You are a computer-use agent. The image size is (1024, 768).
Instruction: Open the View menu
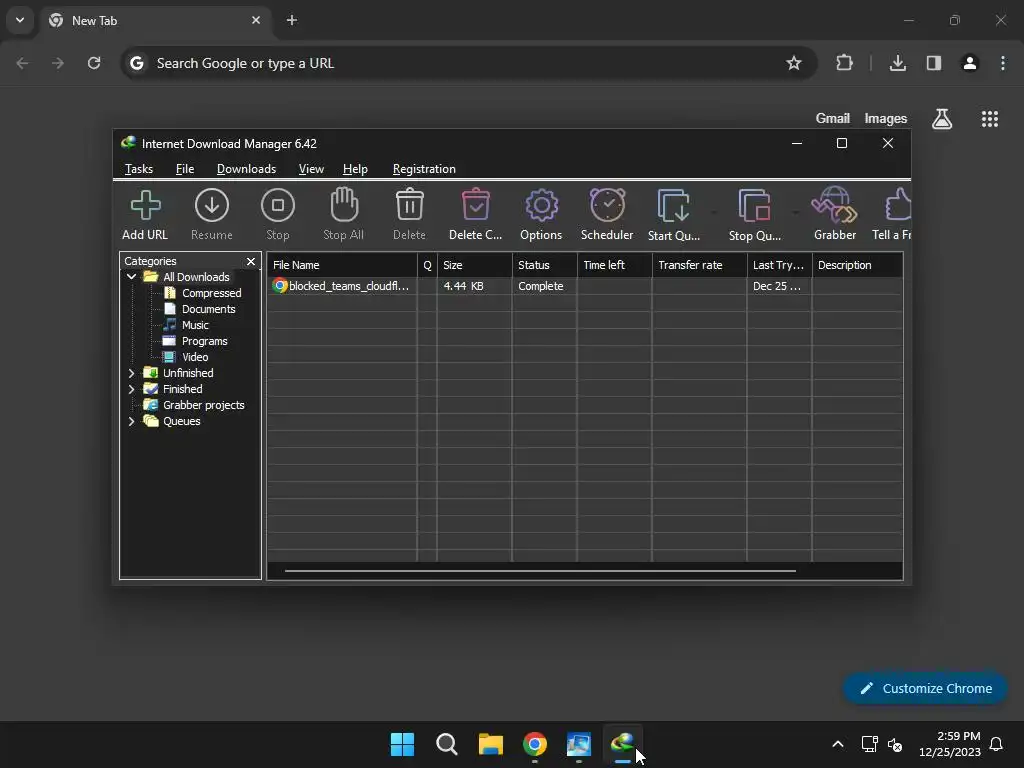(x=311, y=169)
